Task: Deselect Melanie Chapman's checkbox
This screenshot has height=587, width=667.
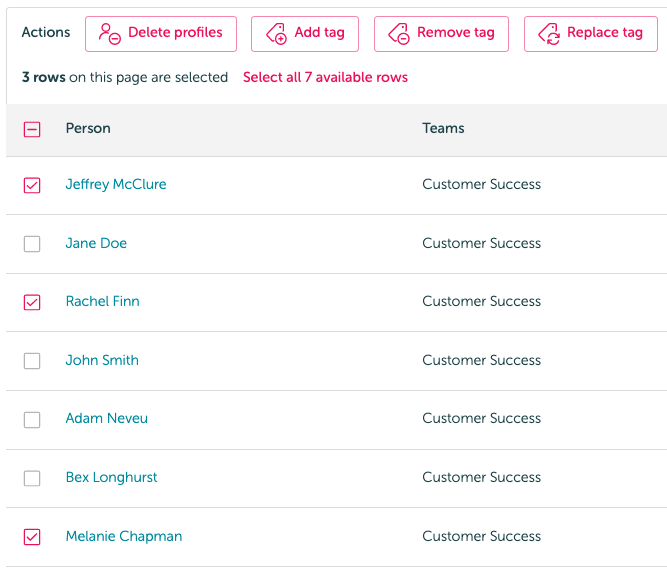Action: click(x=32, y=537)
